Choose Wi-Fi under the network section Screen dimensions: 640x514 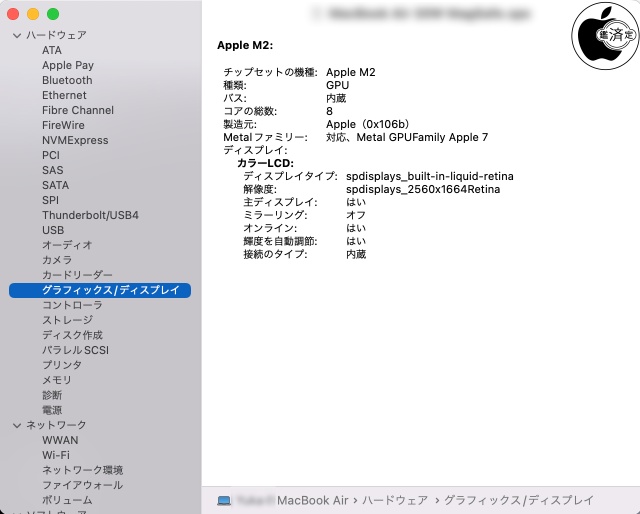click(x=56, y=455)
